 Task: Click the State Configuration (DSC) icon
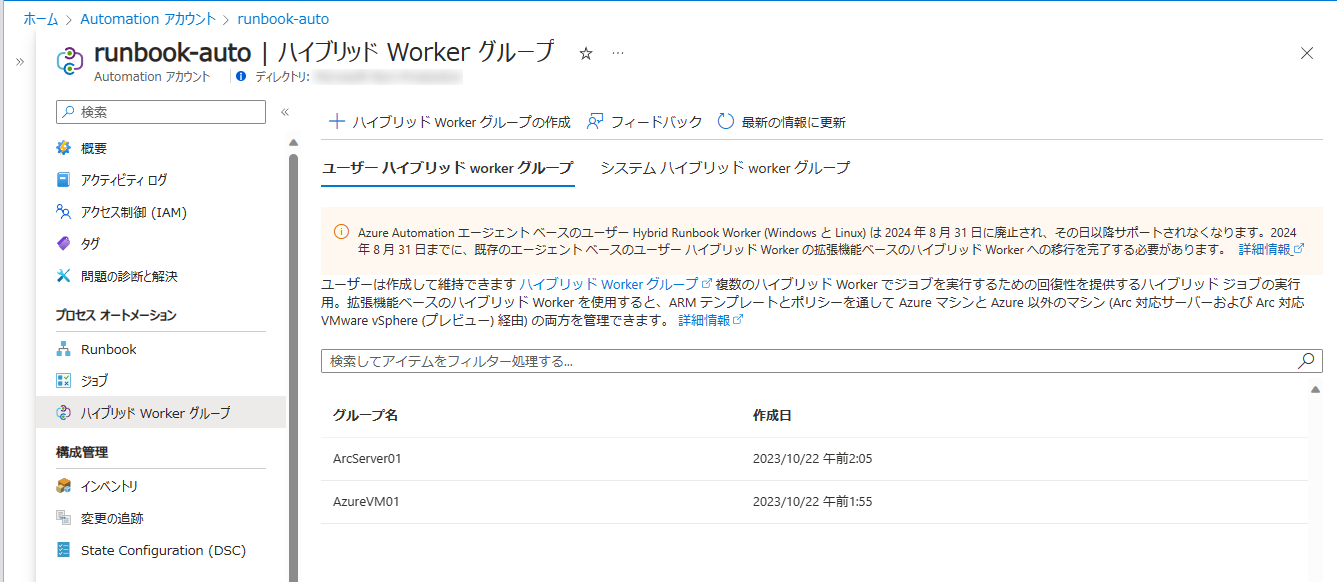pyautogui.click(x=64, y=550)
